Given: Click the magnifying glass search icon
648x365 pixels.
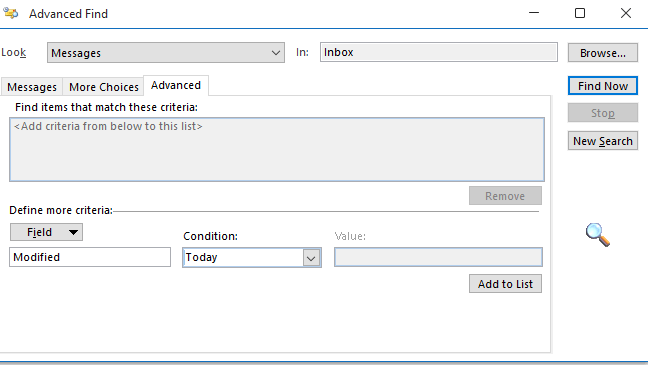Looking at the screenshot, I should coord(598,234).
